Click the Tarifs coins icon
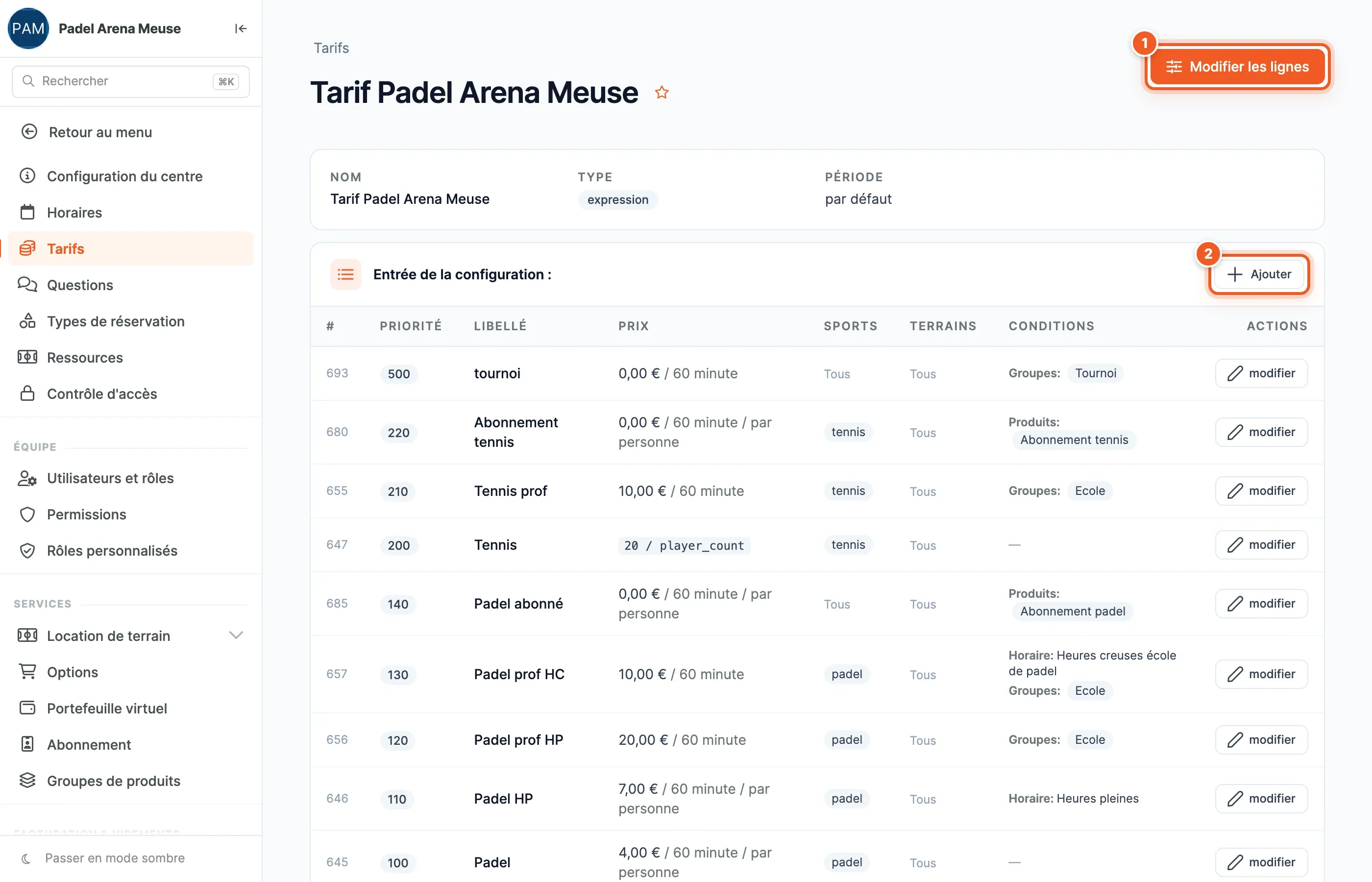 (27, 248)
